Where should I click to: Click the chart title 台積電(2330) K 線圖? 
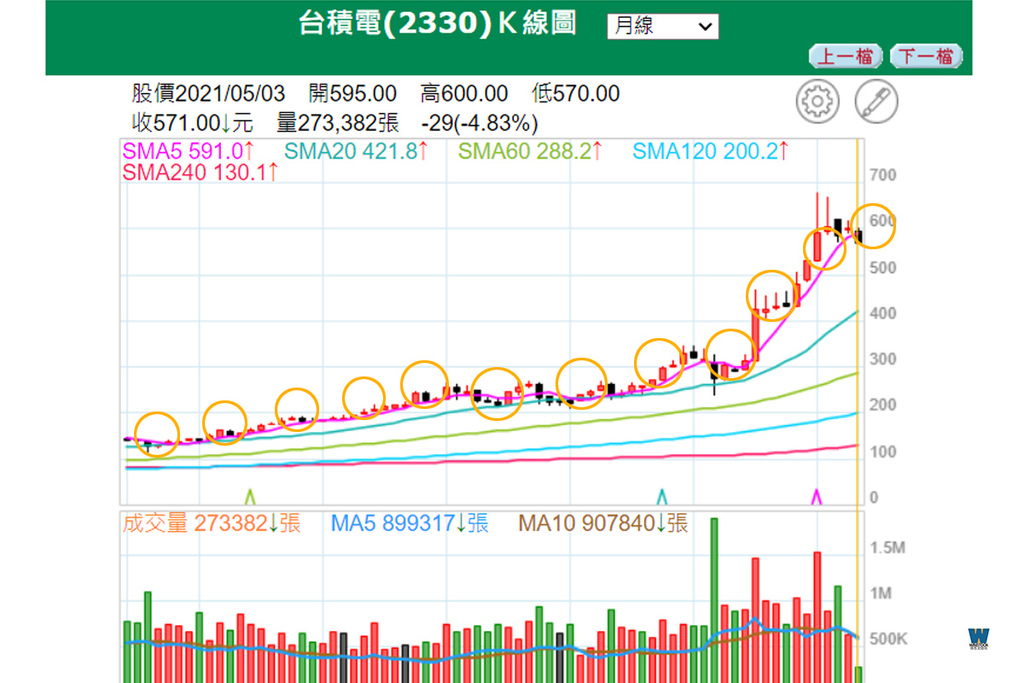click(437, 24)
